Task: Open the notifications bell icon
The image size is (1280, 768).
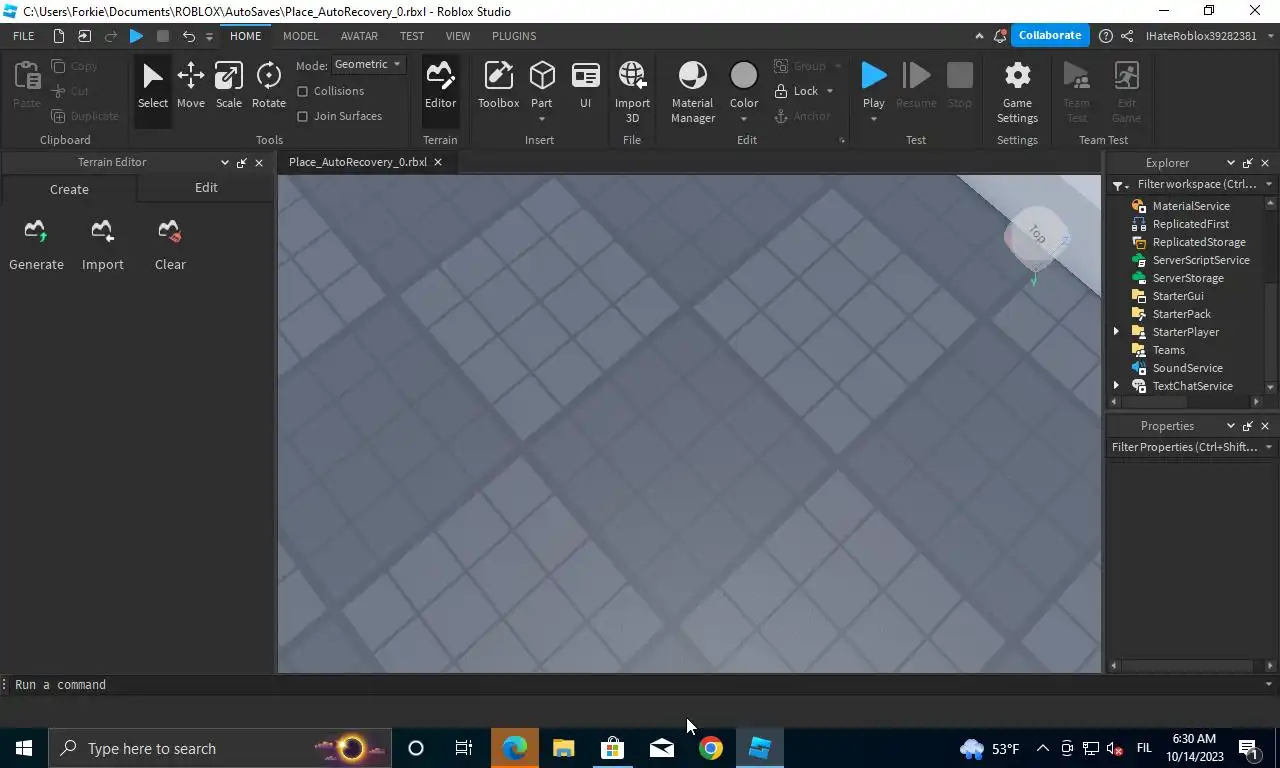Action: coord(1000,36)
